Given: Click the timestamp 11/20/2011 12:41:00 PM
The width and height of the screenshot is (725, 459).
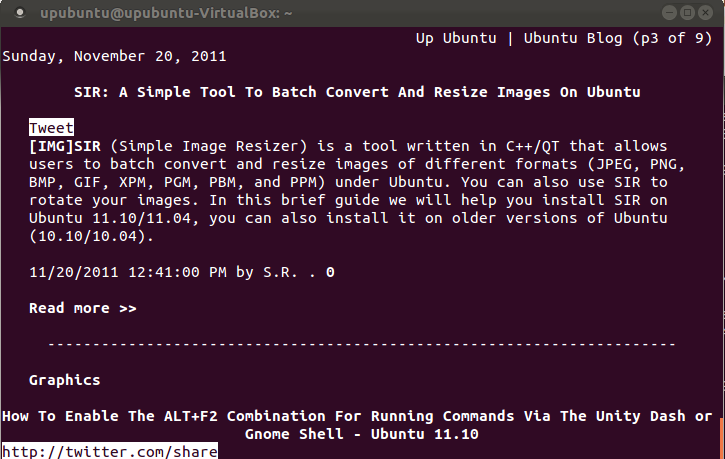Looking at the screenshot, I should [x=128, y=272].
